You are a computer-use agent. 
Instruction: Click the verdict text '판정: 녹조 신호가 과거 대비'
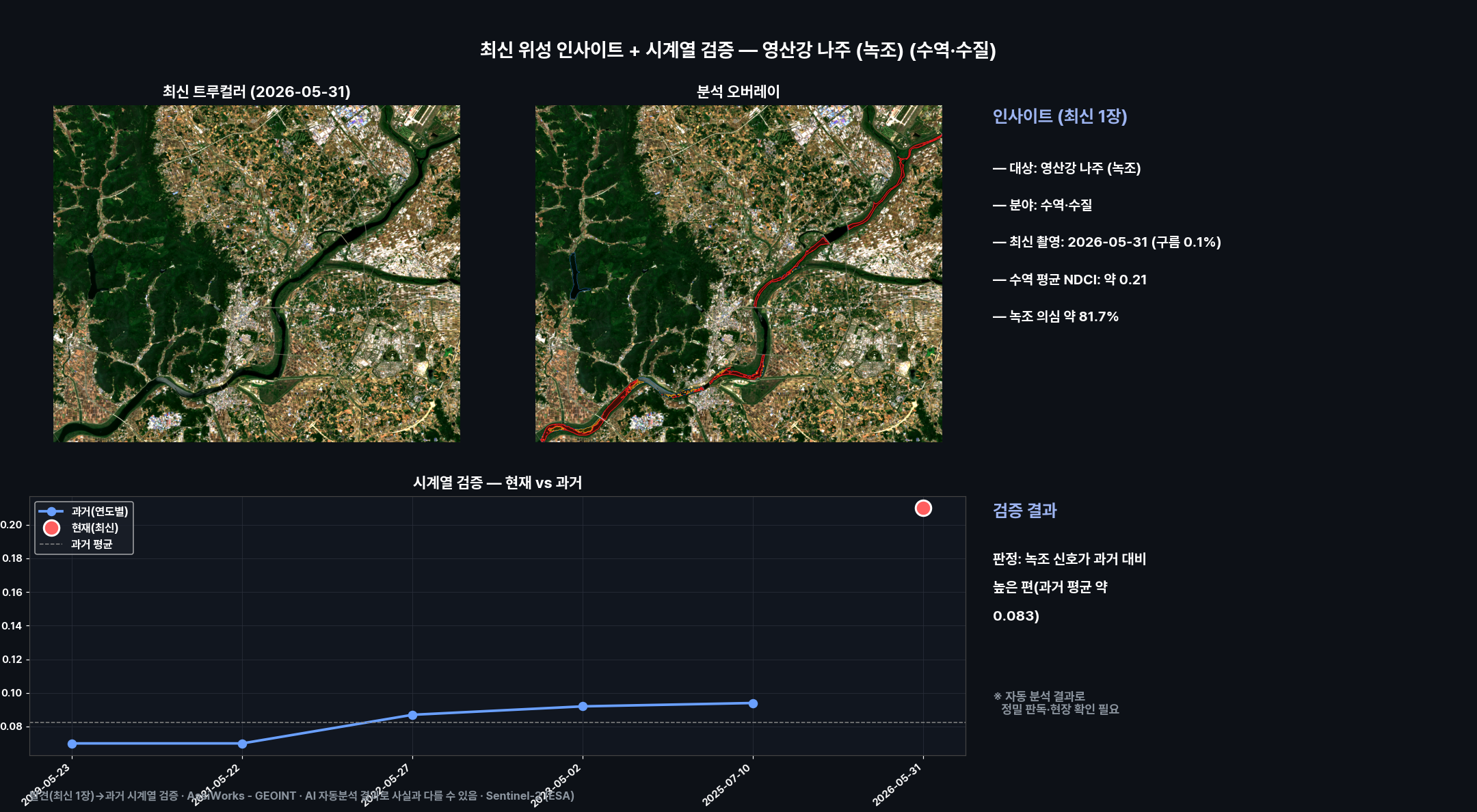1069,559
